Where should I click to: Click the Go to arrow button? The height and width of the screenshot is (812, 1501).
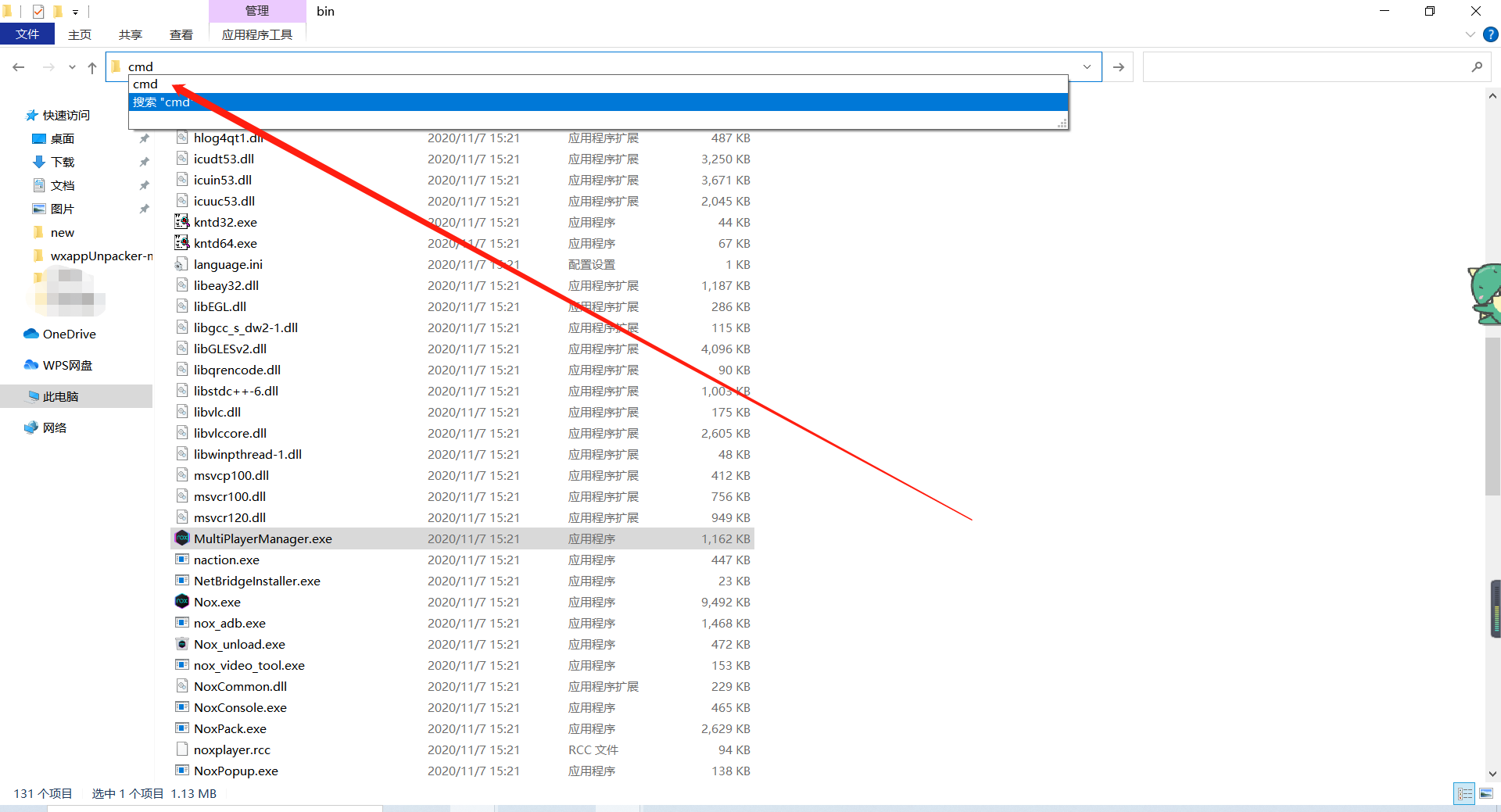point(1119,67)
